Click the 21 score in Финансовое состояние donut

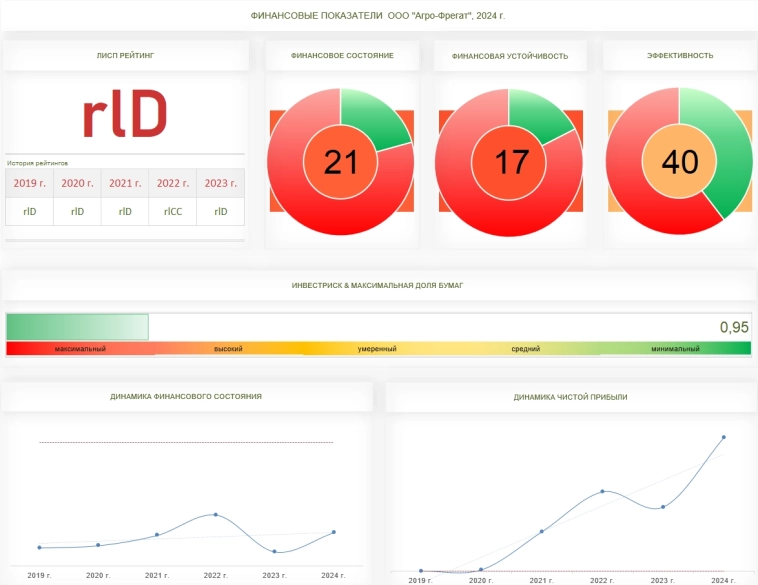[341, 161]
